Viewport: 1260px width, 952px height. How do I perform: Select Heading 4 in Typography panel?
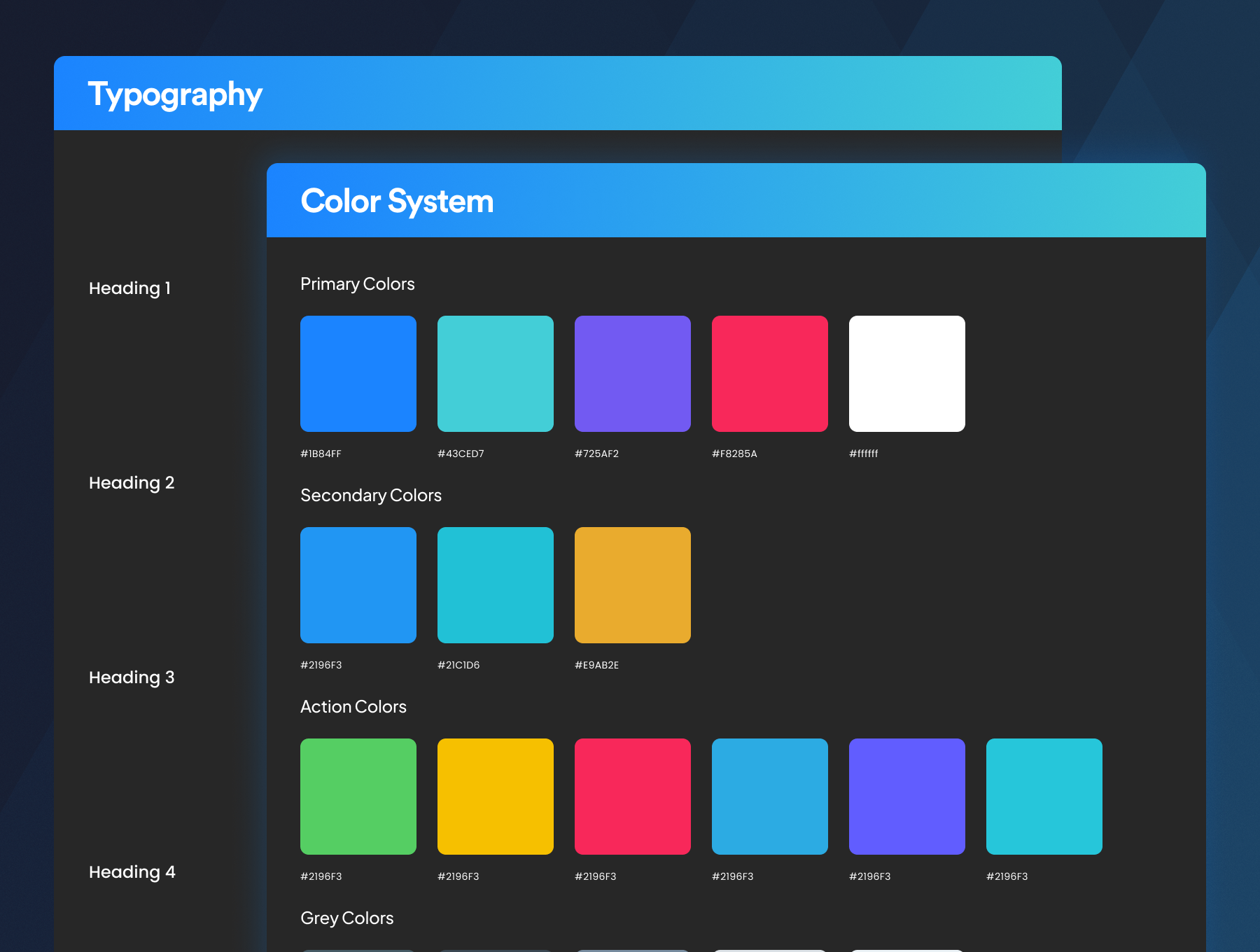[x=132, y=872]
